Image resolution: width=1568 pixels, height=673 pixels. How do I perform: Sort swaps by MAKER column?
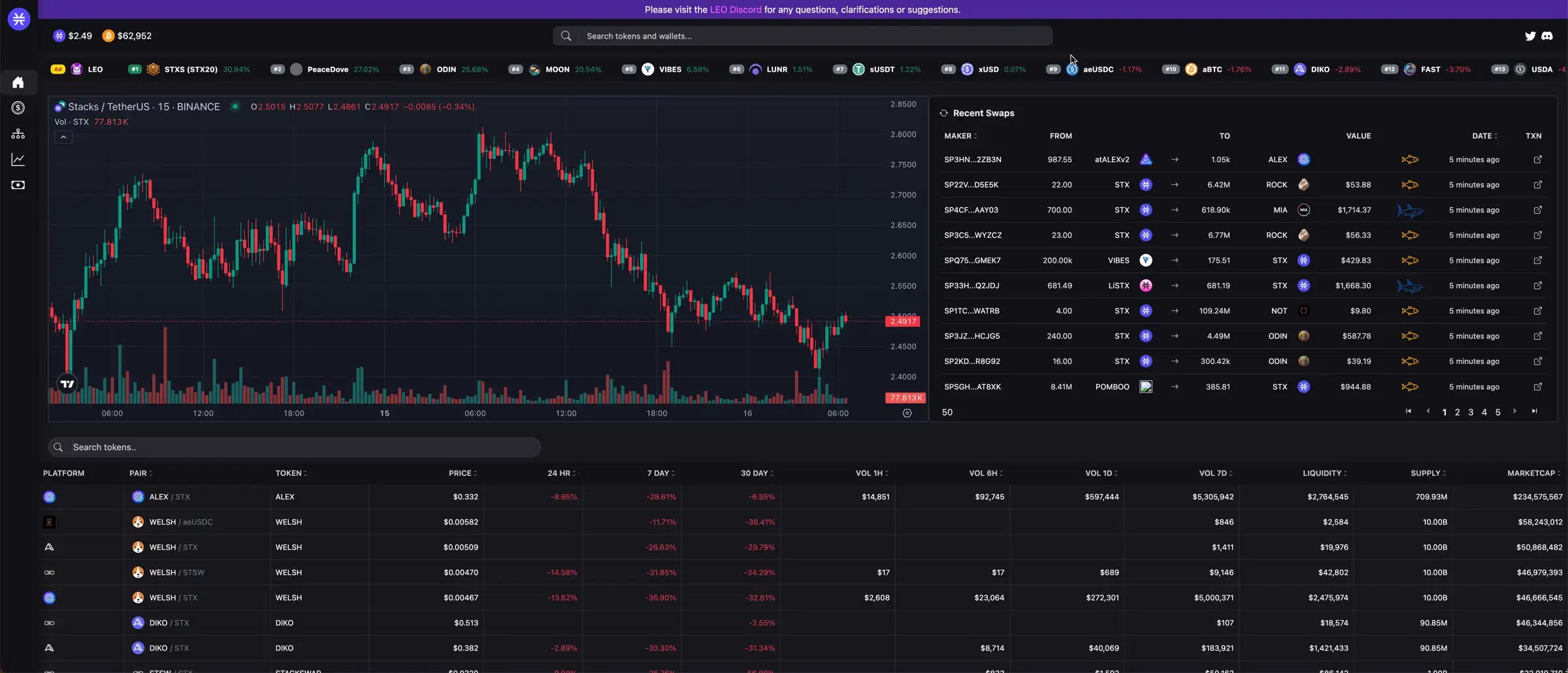(x=960, y=136)
